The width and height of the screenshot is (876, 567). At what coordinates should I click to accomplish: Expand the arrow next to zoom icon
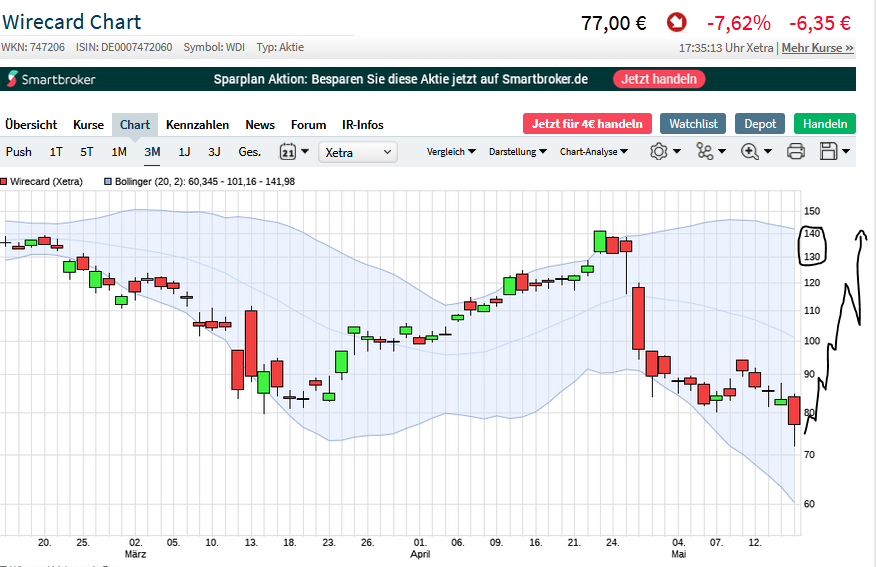(768, 151)
